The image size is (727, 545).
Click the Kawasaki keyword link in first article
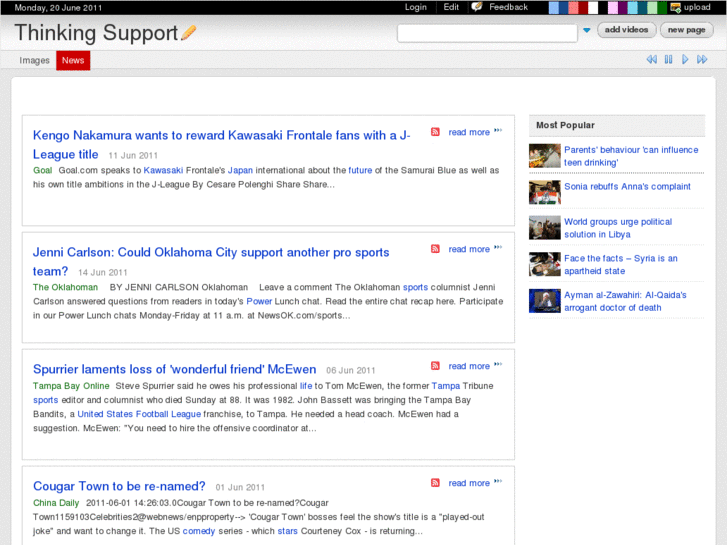[163, 170]
